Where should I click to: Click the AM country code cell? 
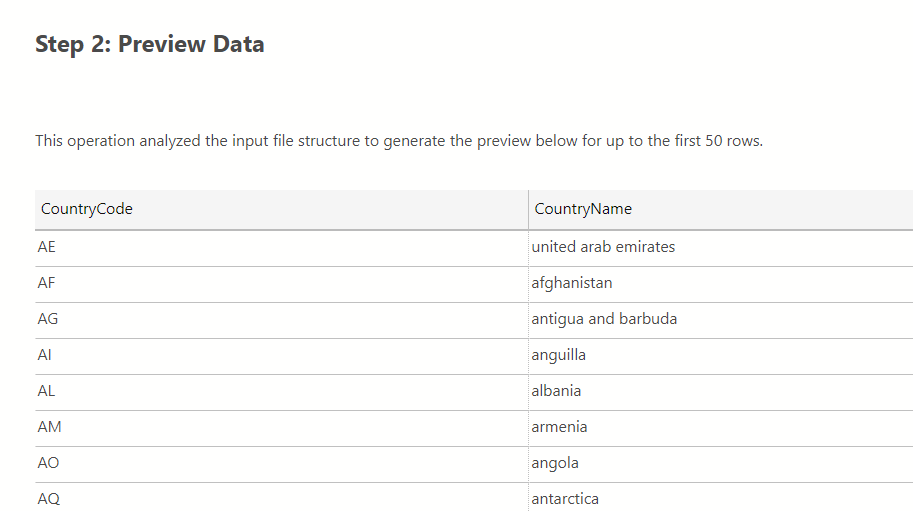[x=49, y=427]
